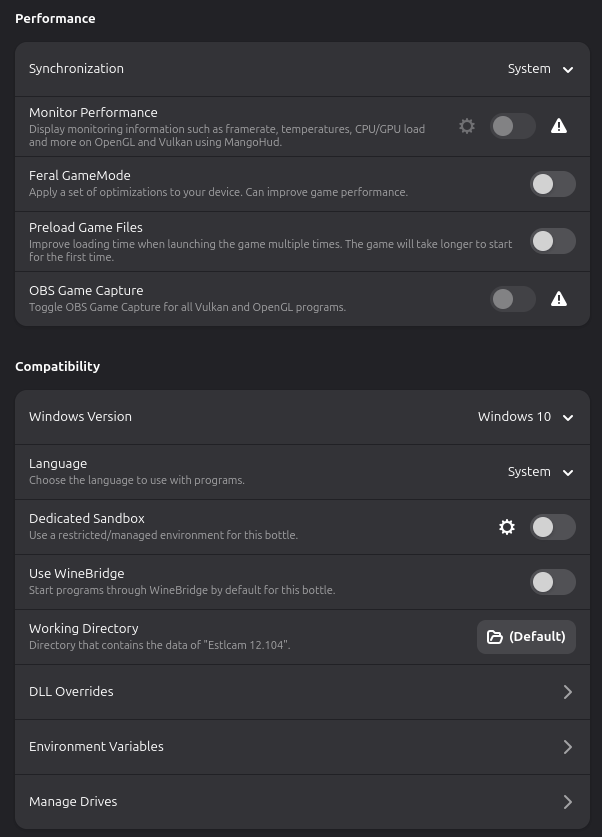Click folder icon in Working Directory button
The width and height of the screenshot is (602, 837).
click(494, 637)
